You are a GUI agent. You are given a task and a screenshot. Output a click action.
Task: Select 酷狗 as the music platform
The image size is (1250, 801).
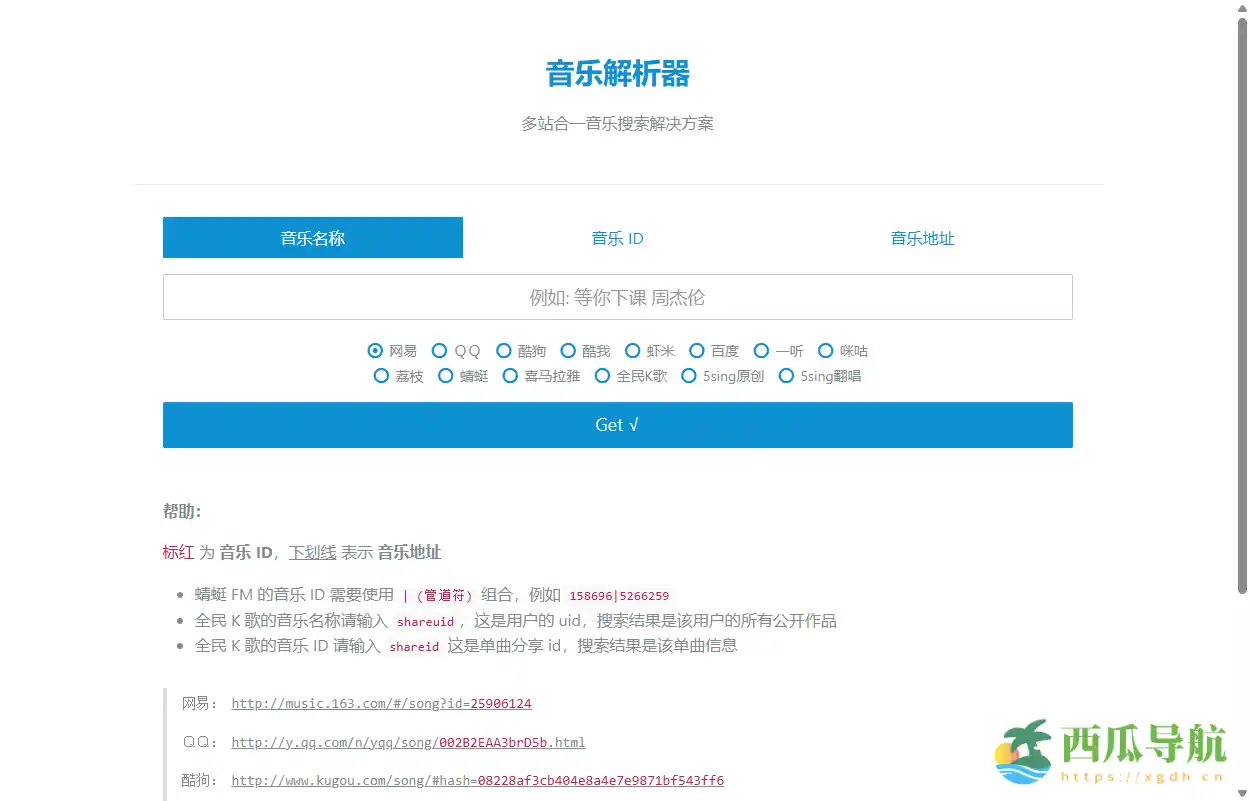pyautogui.click(x=501, y=350)
